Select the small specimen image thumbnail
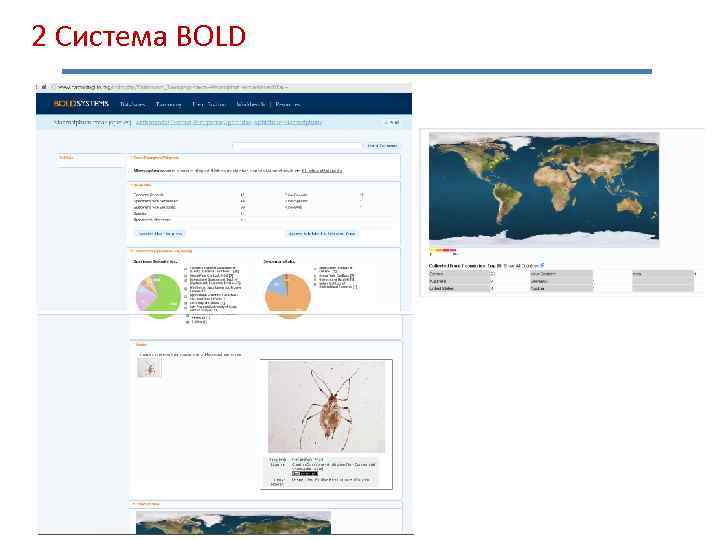 pos(150,368)
